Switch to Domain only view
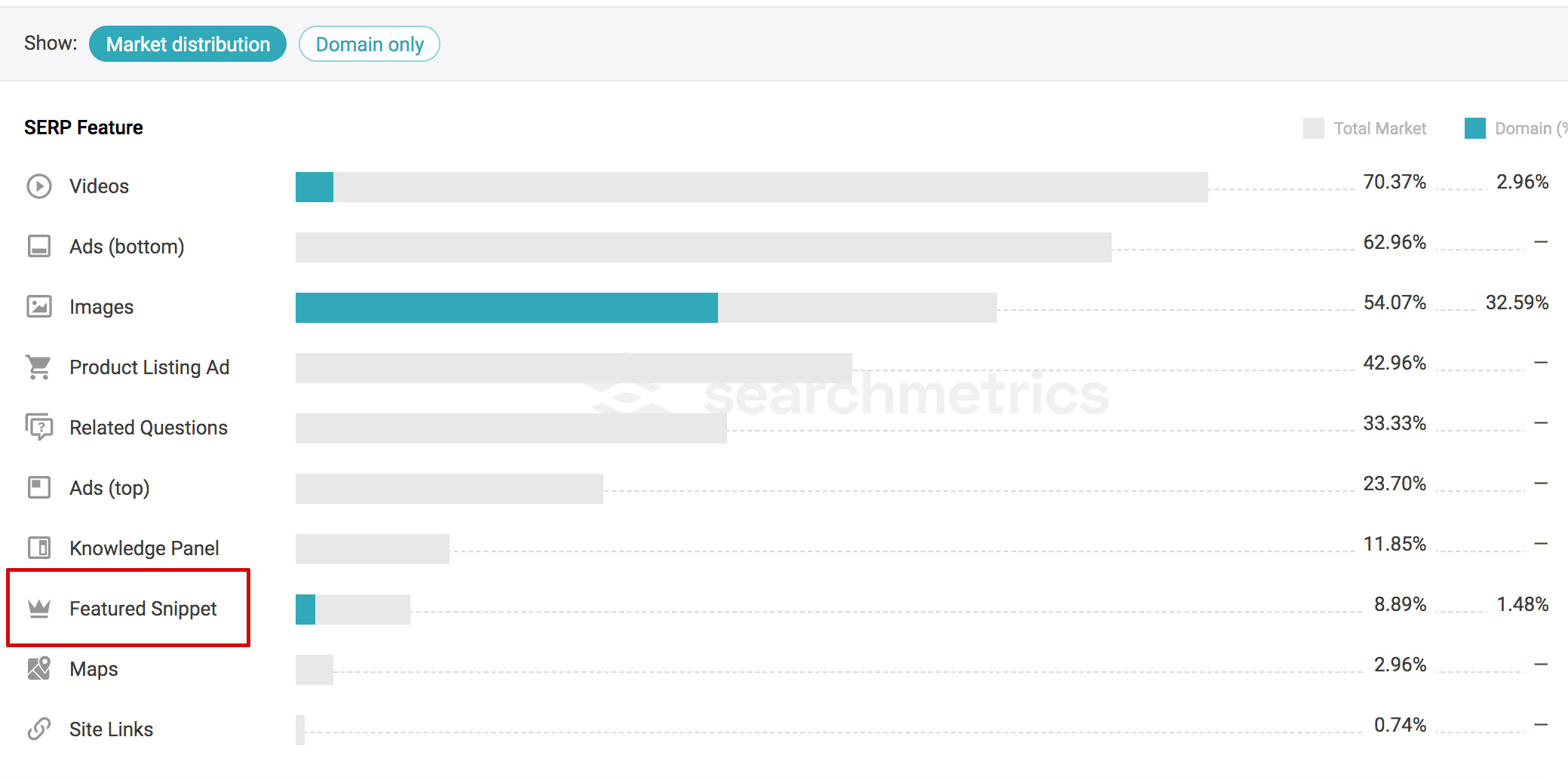Viewport: 1568px width, 780px height. [x=370, y=45]
